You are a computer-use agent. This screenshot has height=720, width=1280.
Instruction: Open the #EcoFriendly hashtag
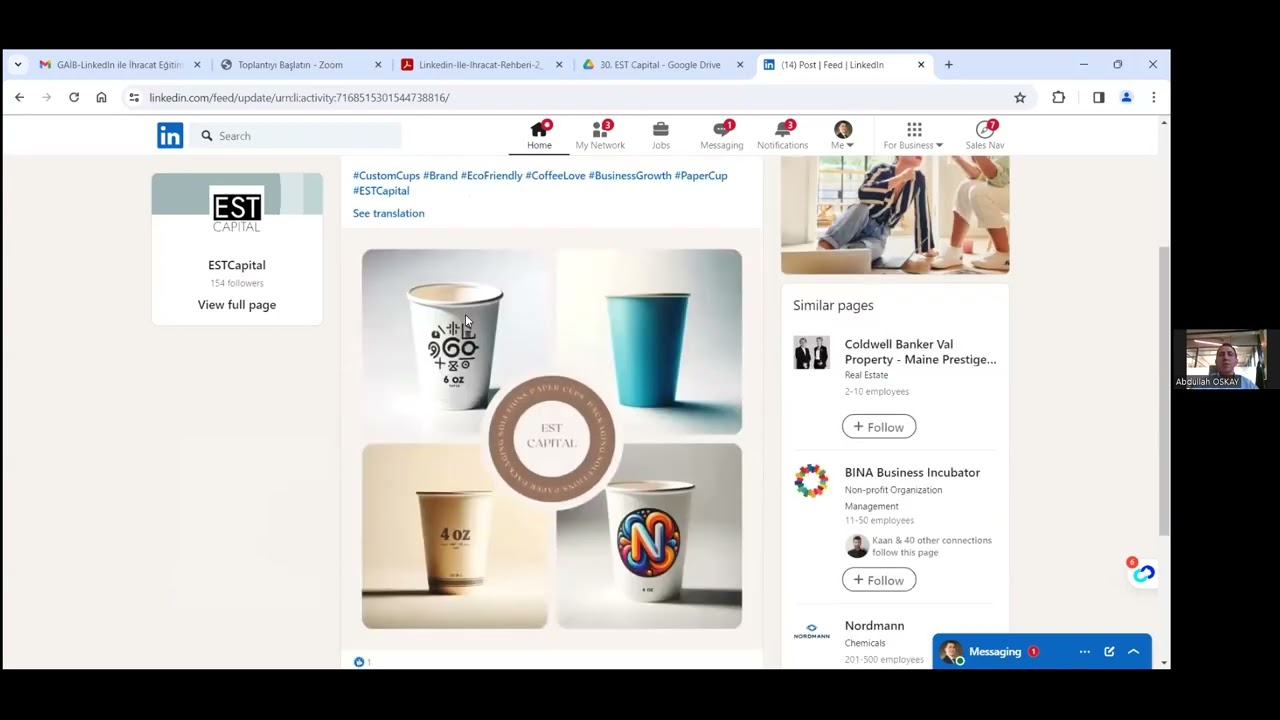point(491,176)
